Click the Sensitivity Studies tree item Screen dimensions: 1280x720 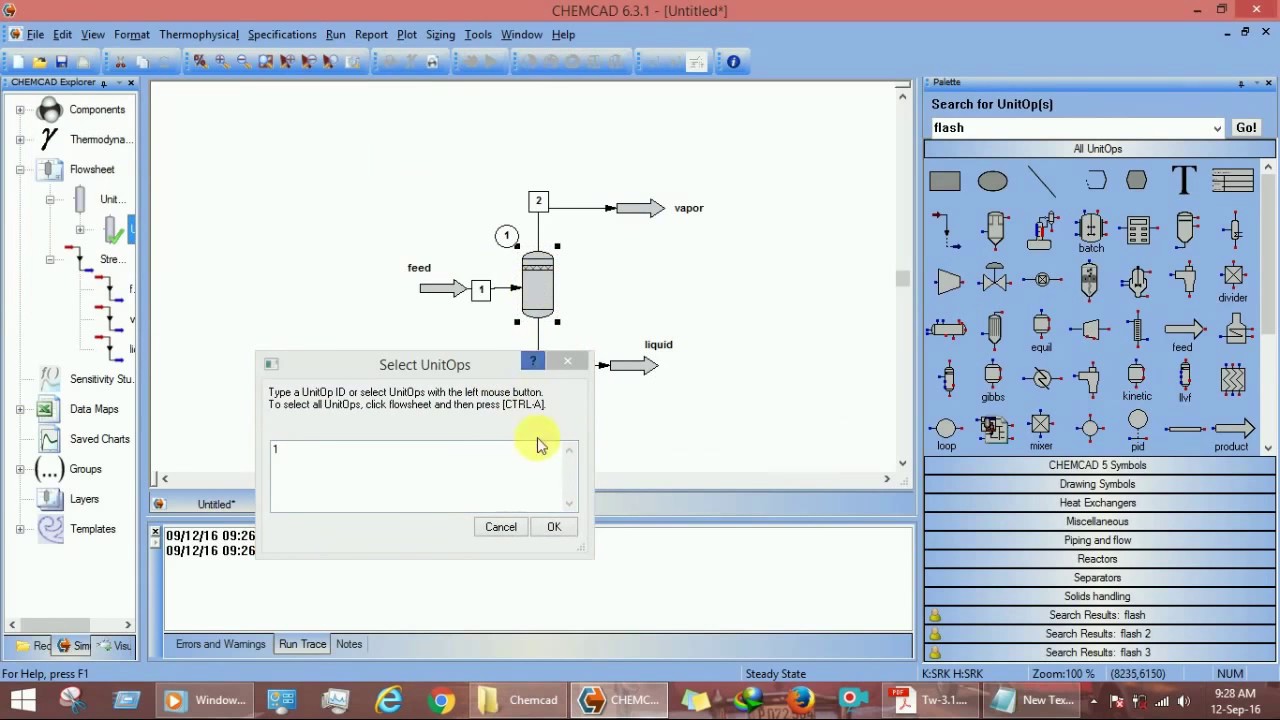[x=101, y=379]
